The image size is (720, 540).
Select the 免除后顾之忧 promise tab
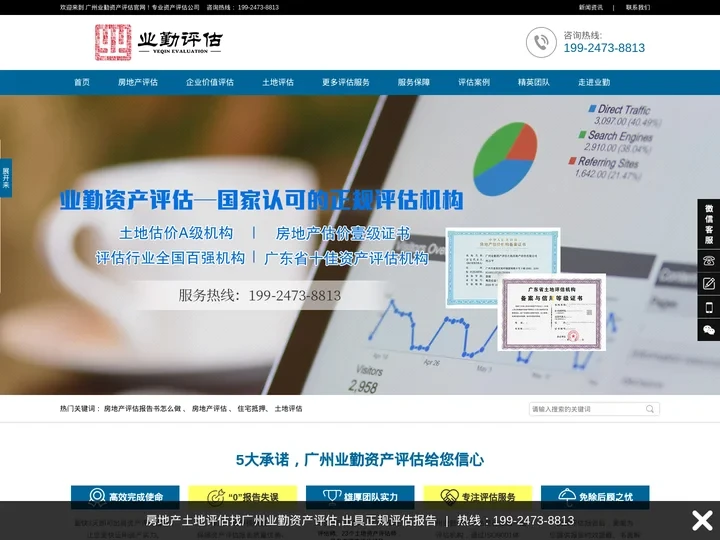click(595, 497)
